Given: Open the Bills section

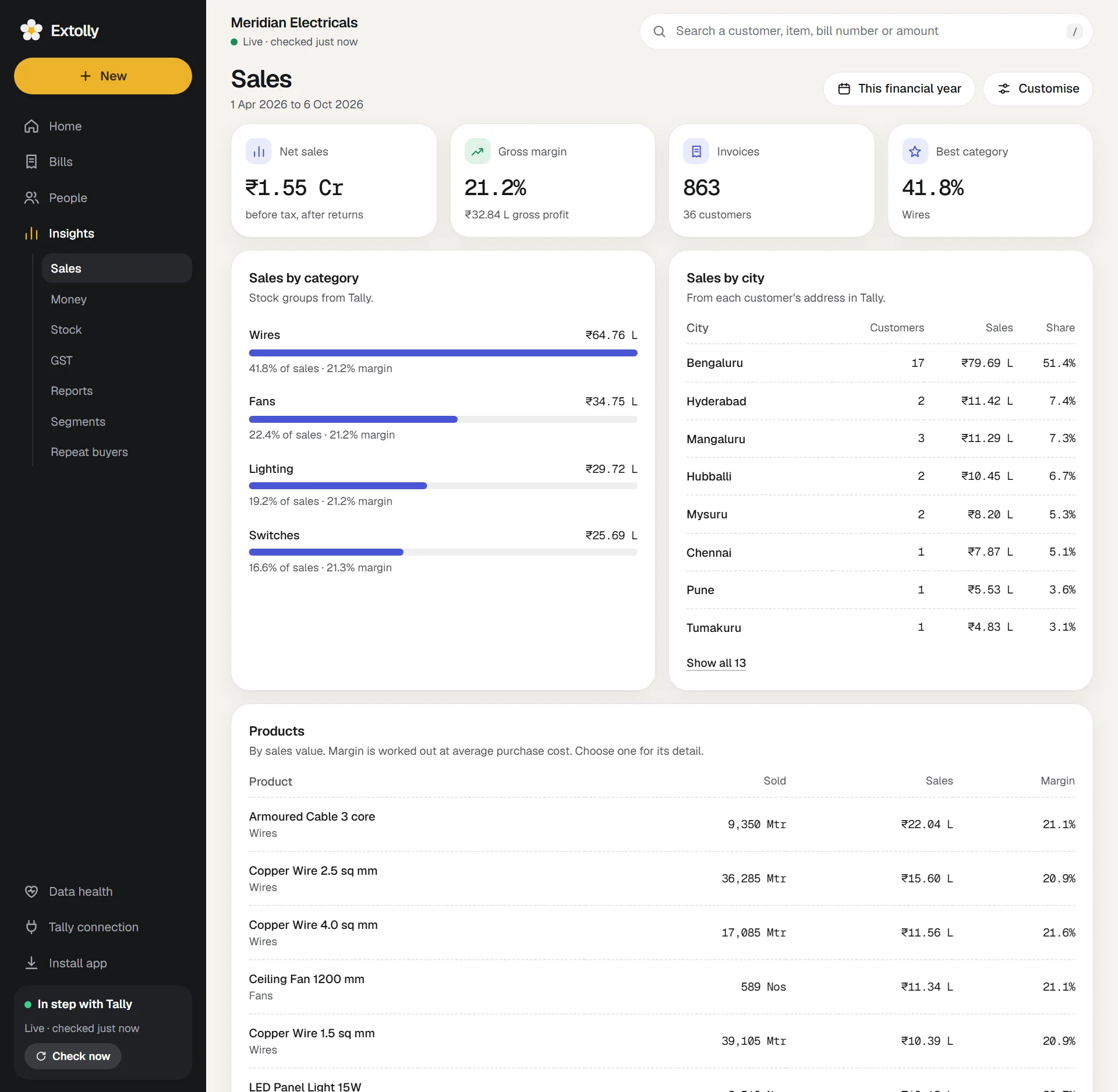Looking at the screenshot, I should (103, 162).
